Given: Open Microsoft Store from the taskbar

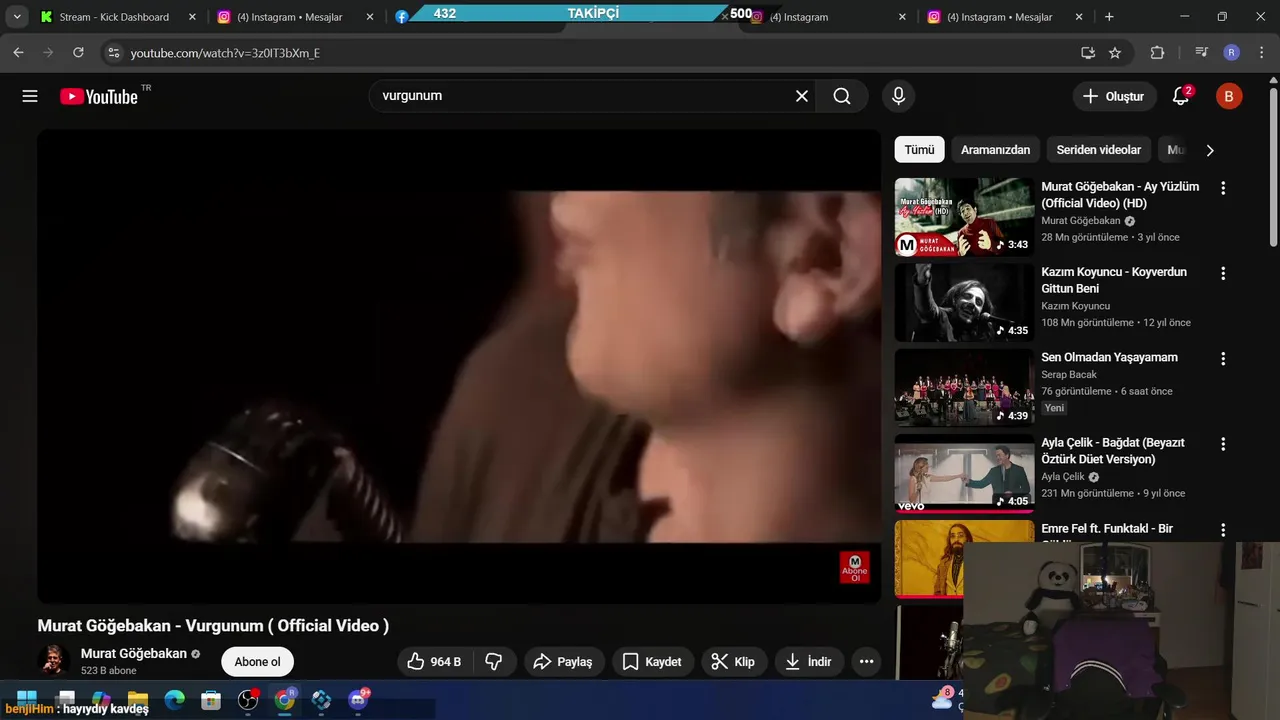Looking at the screenshot, I should coord(211,700).
